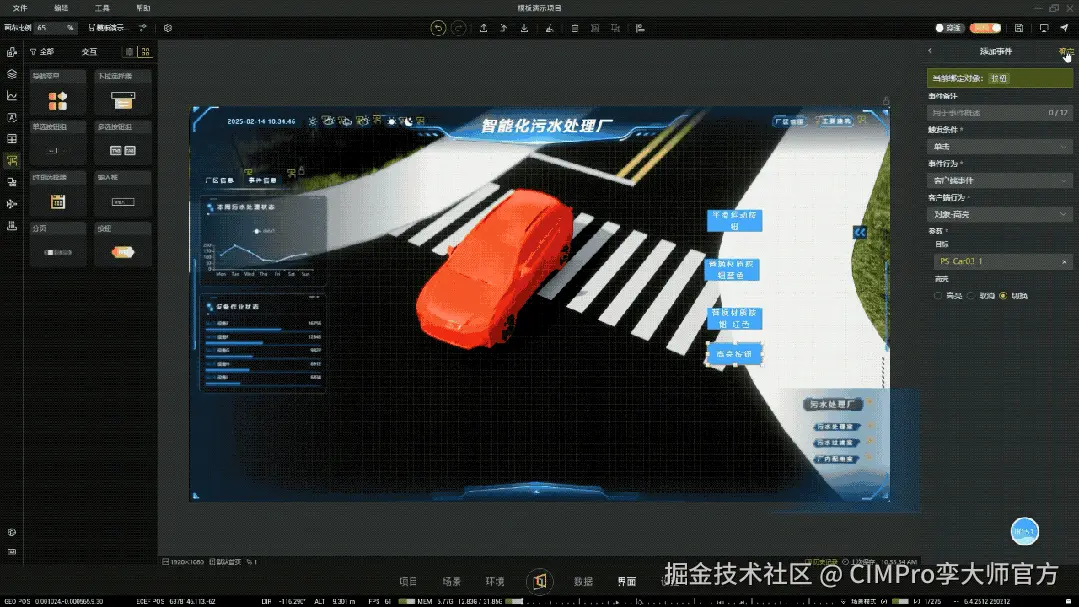
Task: Click the event remarks input field
Action: [x=1000, y=112]
